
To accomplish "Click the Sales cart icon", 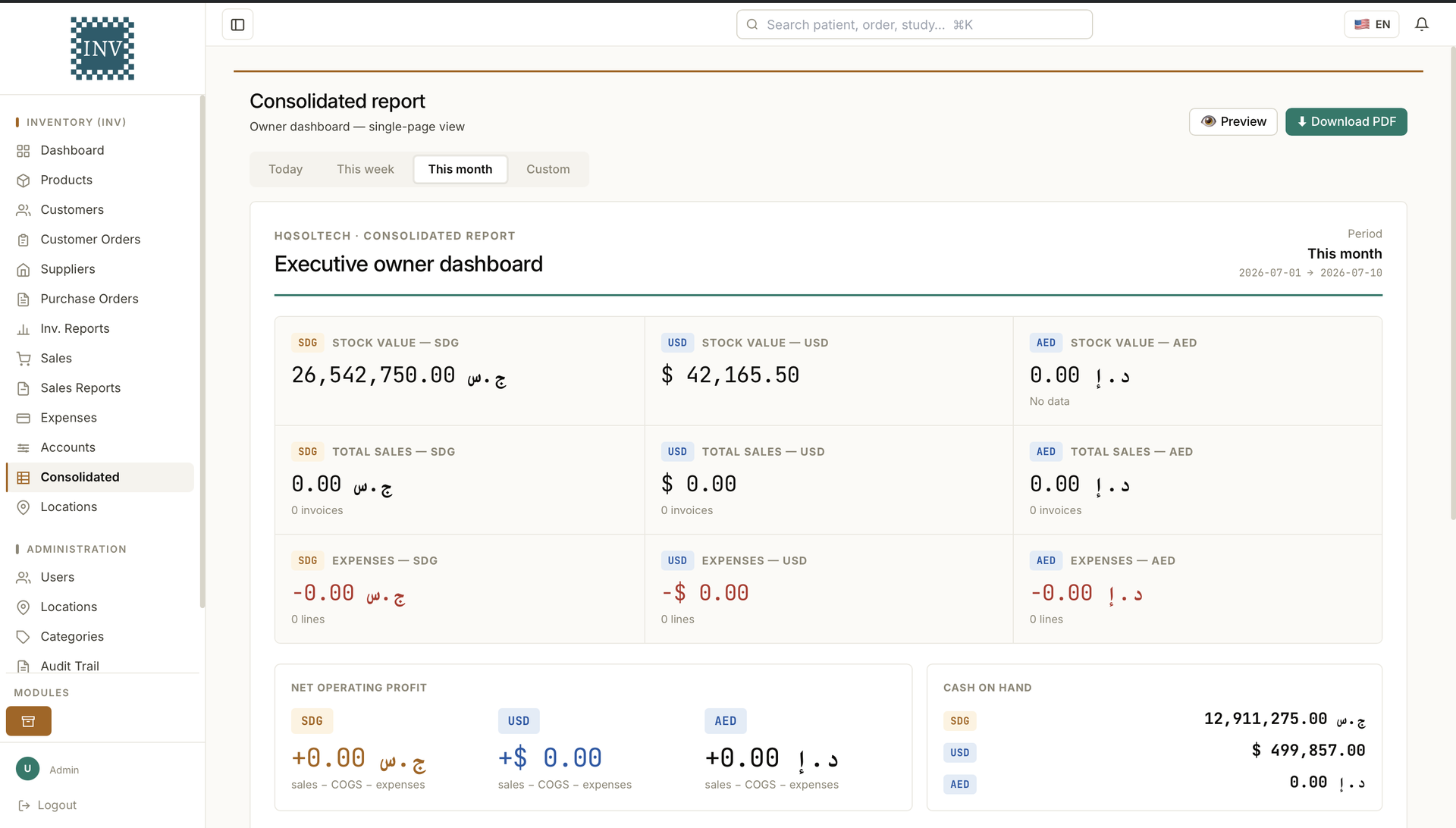I will point(24,359).
